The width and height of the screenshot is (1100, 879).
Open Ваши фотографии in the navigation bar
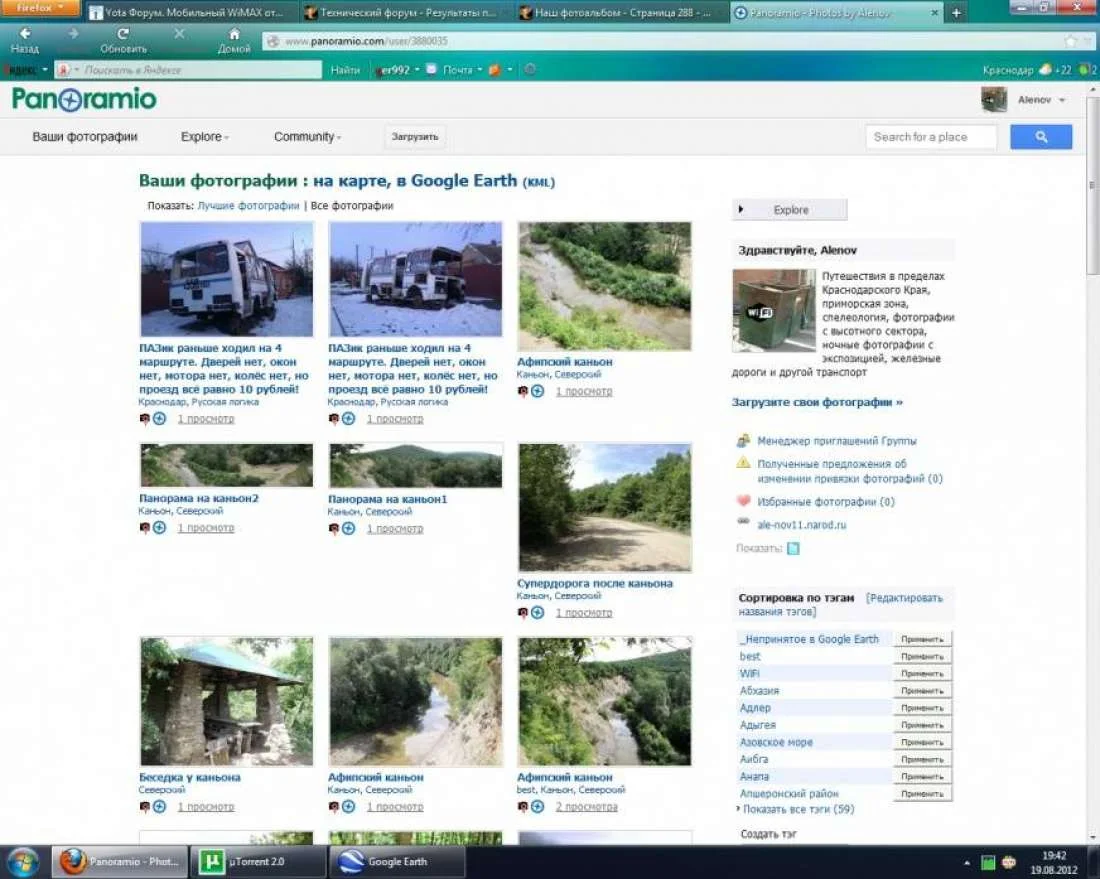(x=85, y=137)
